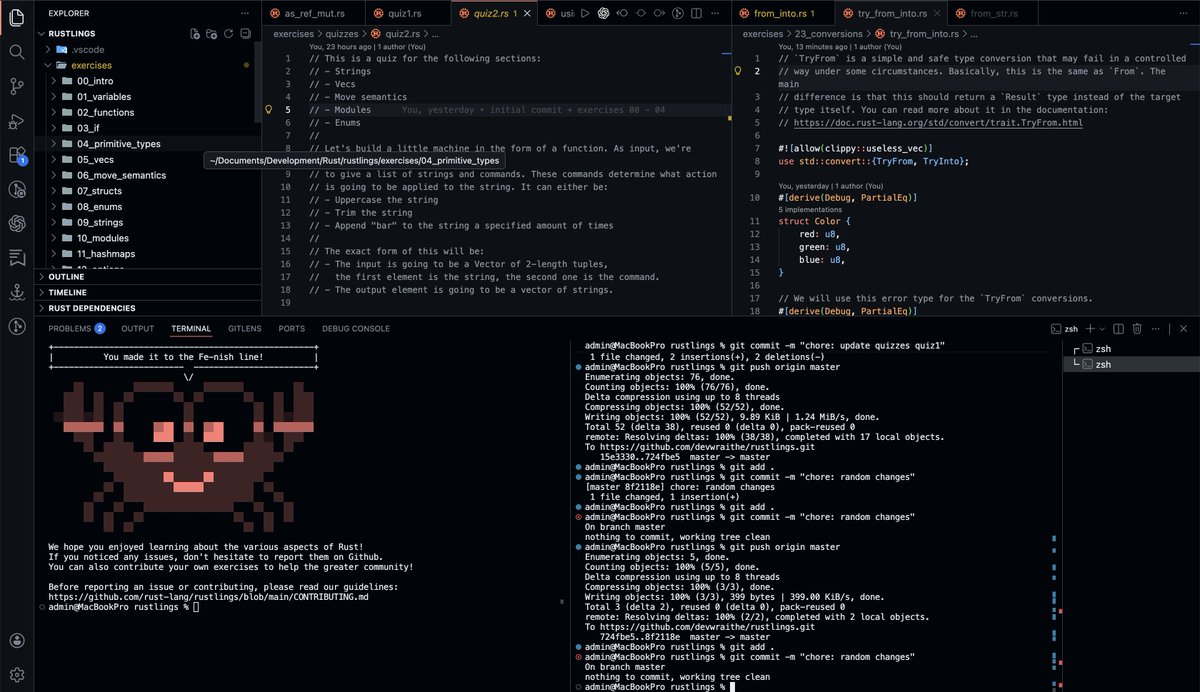Click the new terminal plus icon
The width and height of the screenshot is (1200, 692).
pyautogui.click(x=1089, y=328)
